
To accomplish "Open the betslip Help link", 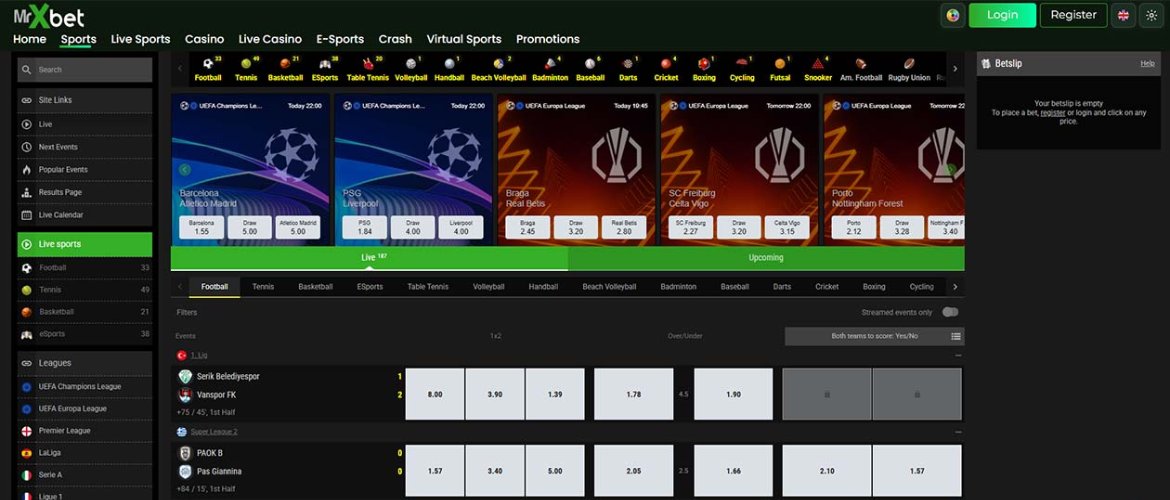I will 1148,63.
